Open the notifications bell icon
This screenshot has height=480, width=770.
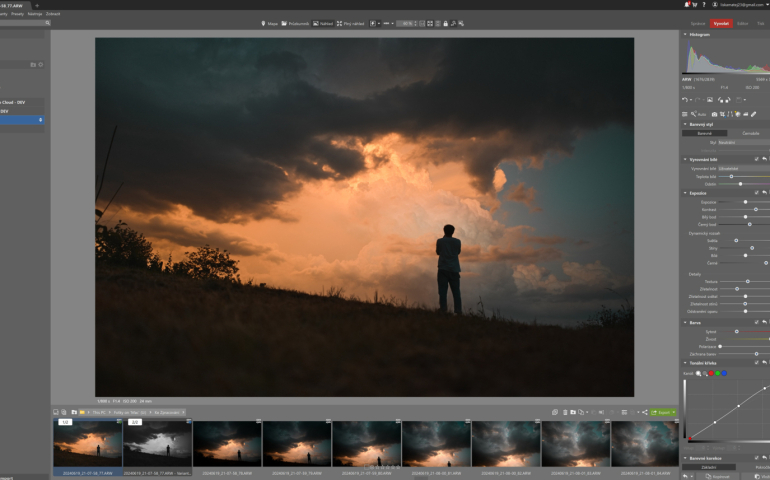tap(687, 4)
